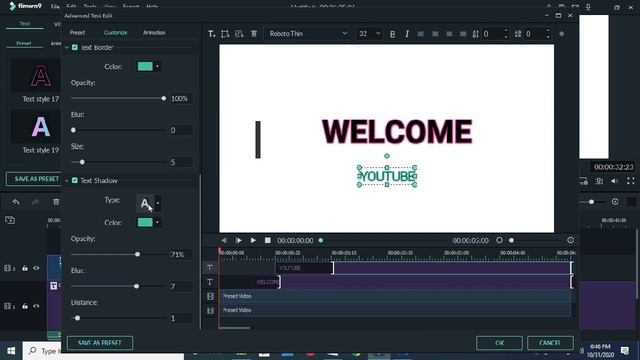Toggle lock on the lower main track
640x360 pixels.
click(x=25, y=306)
